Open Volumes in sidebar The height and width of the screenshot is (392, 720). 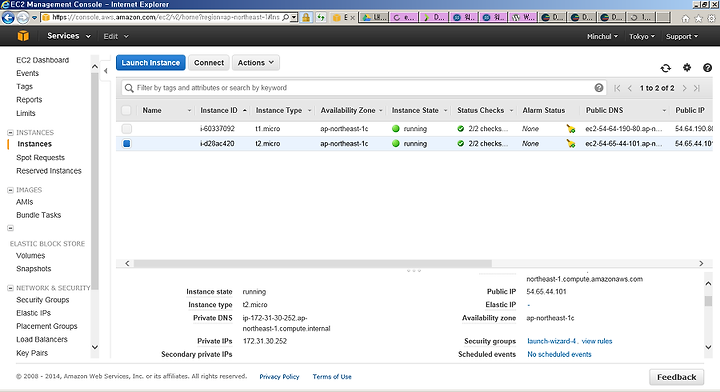(x=30, y=256)
